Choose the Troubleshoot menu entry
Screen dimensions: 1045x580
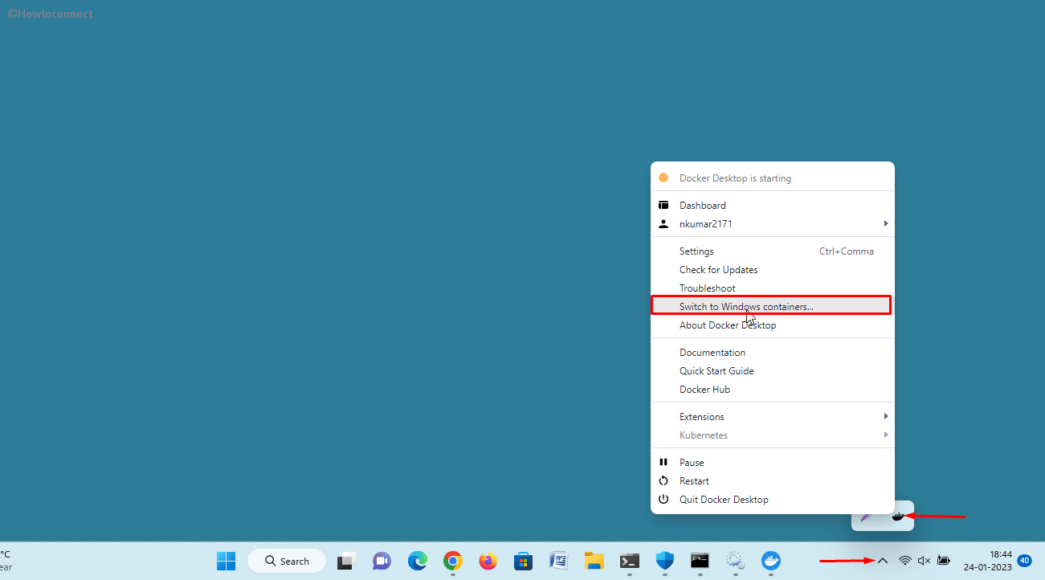(772, 288)
